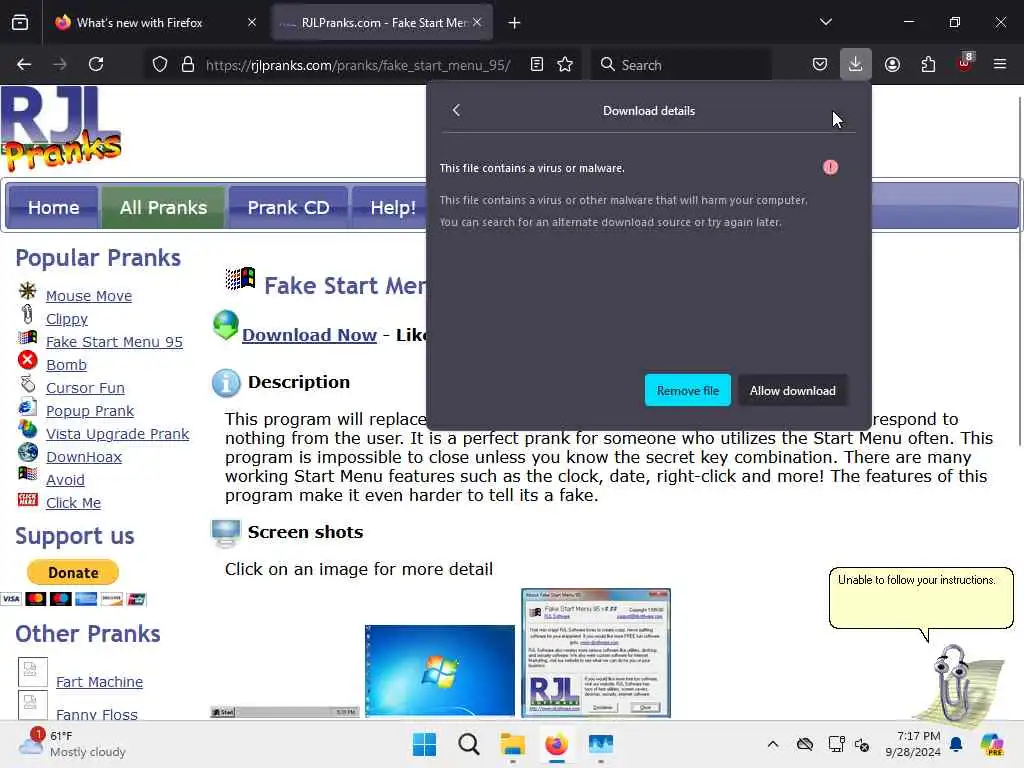The height and width of the screenshot is (768, 1024).
Task: Open the Vista Upgrade Prank link
Action: tap(118, 434)
